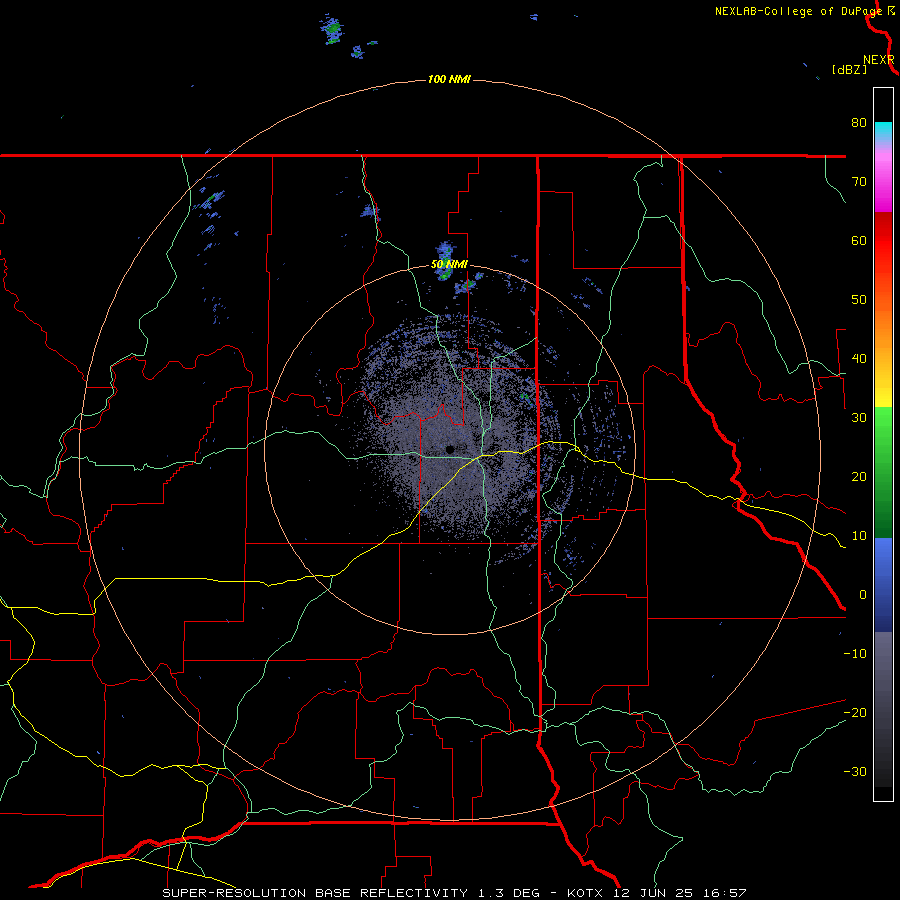900x900 pixels.
Task: Click the 100 NMI range ring label
Action: [449, 79]
